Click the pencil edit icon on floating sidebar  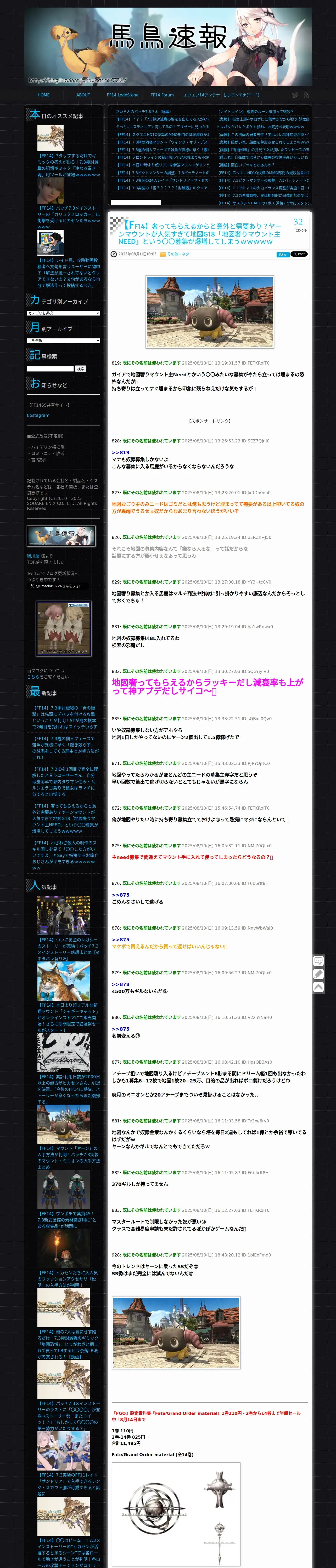(x=318, y=974)
